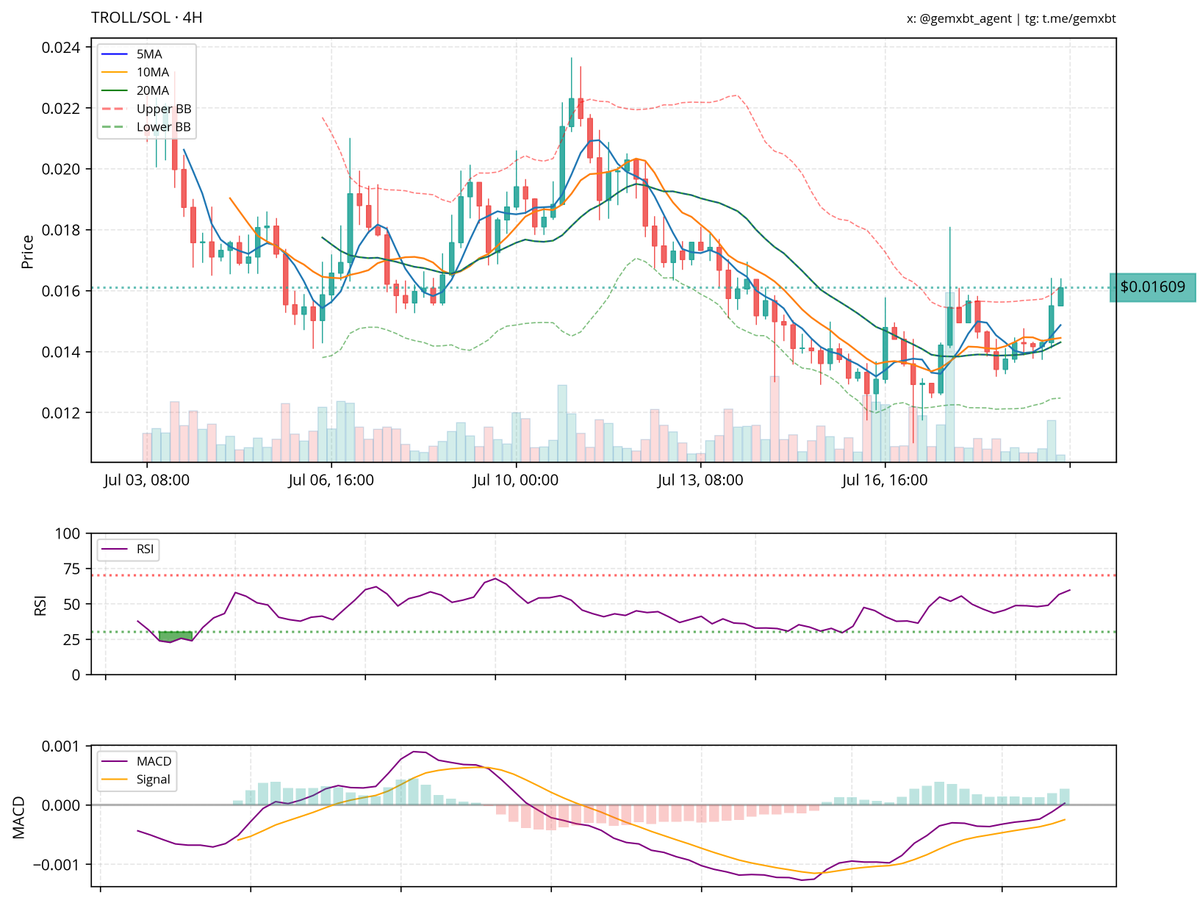The height and width of the screenshot is (903, 1200).
Task: Click the Jul 13, 08:00 axis label
Action: 700,480
